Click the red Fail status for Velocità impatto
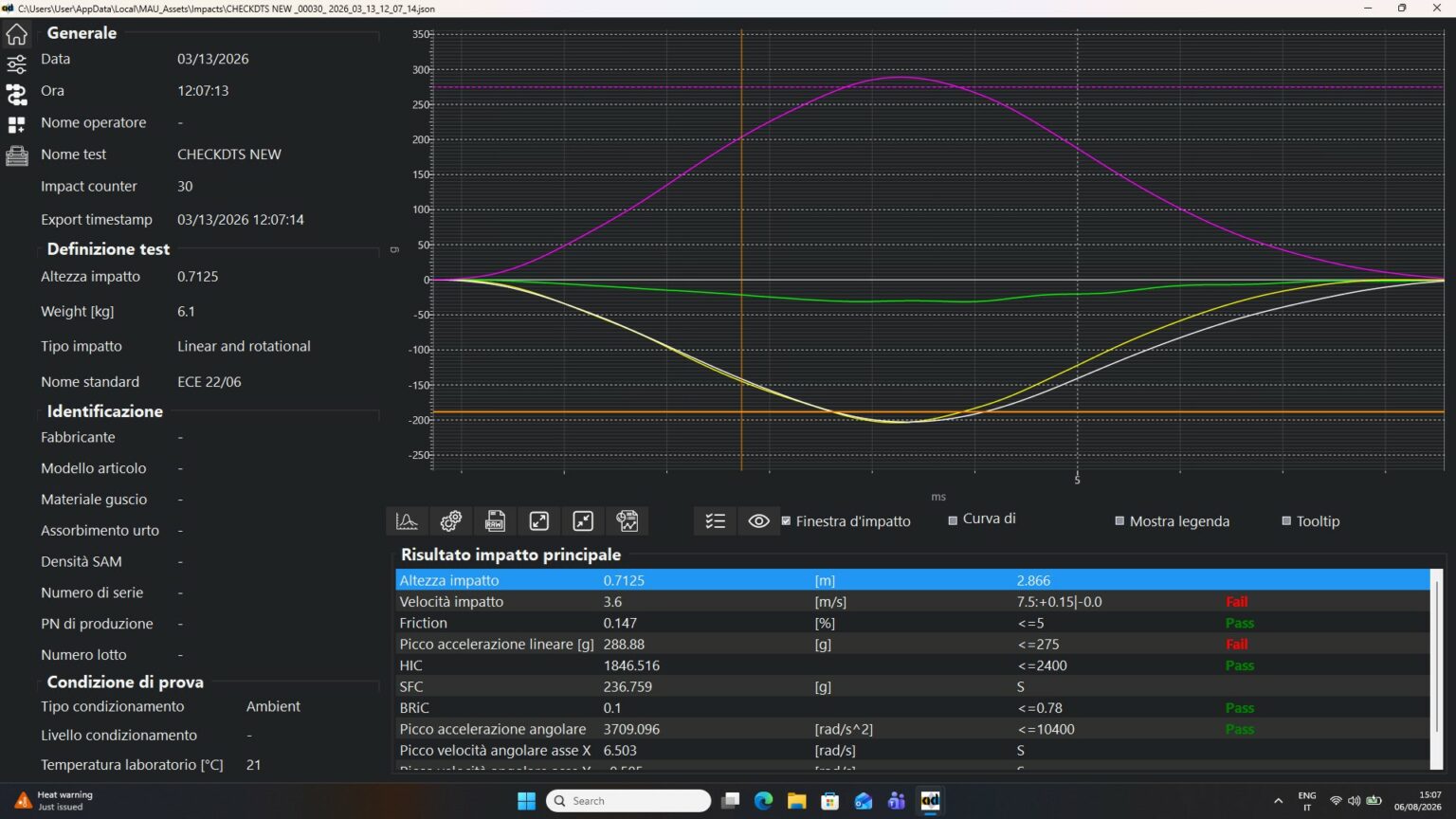The image size is (1456, 819). click(x=1236, y=602)
